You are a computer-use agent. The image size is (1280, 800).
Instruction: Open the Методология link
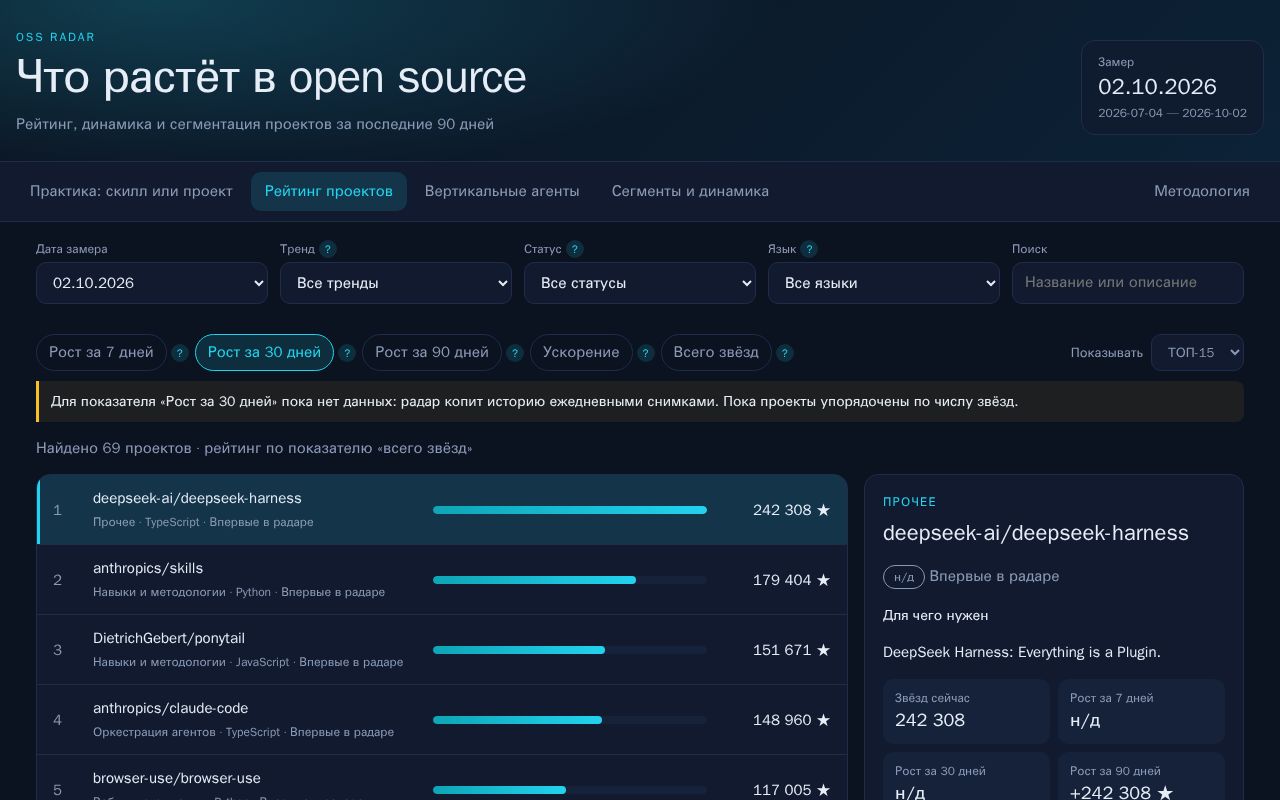click(x=1202, y=191)
